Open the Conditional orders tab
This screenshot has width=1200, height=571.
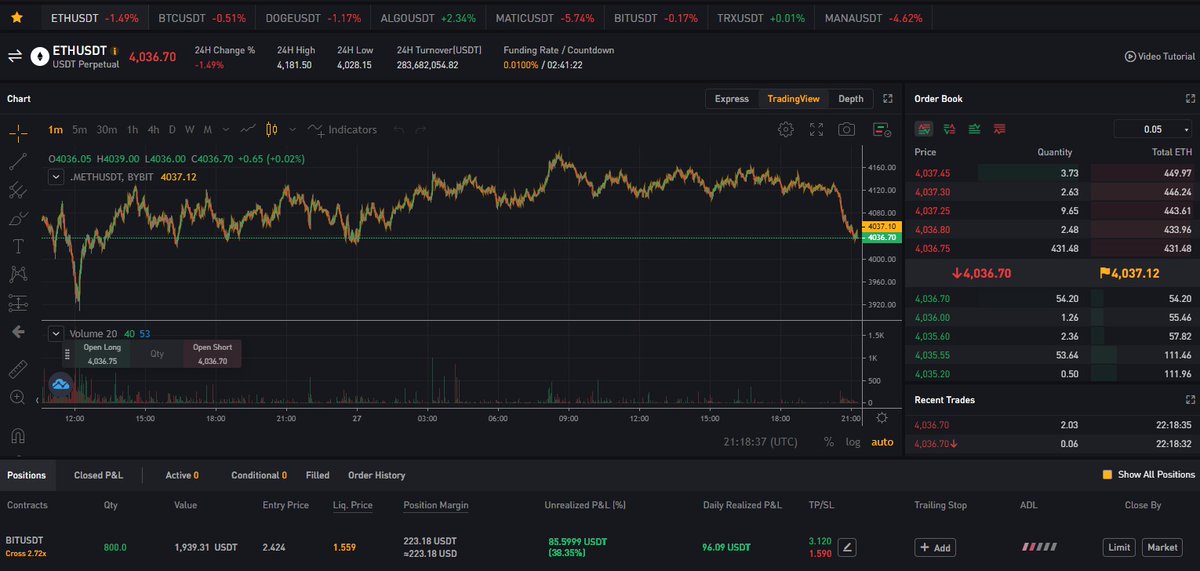point(259,475)
